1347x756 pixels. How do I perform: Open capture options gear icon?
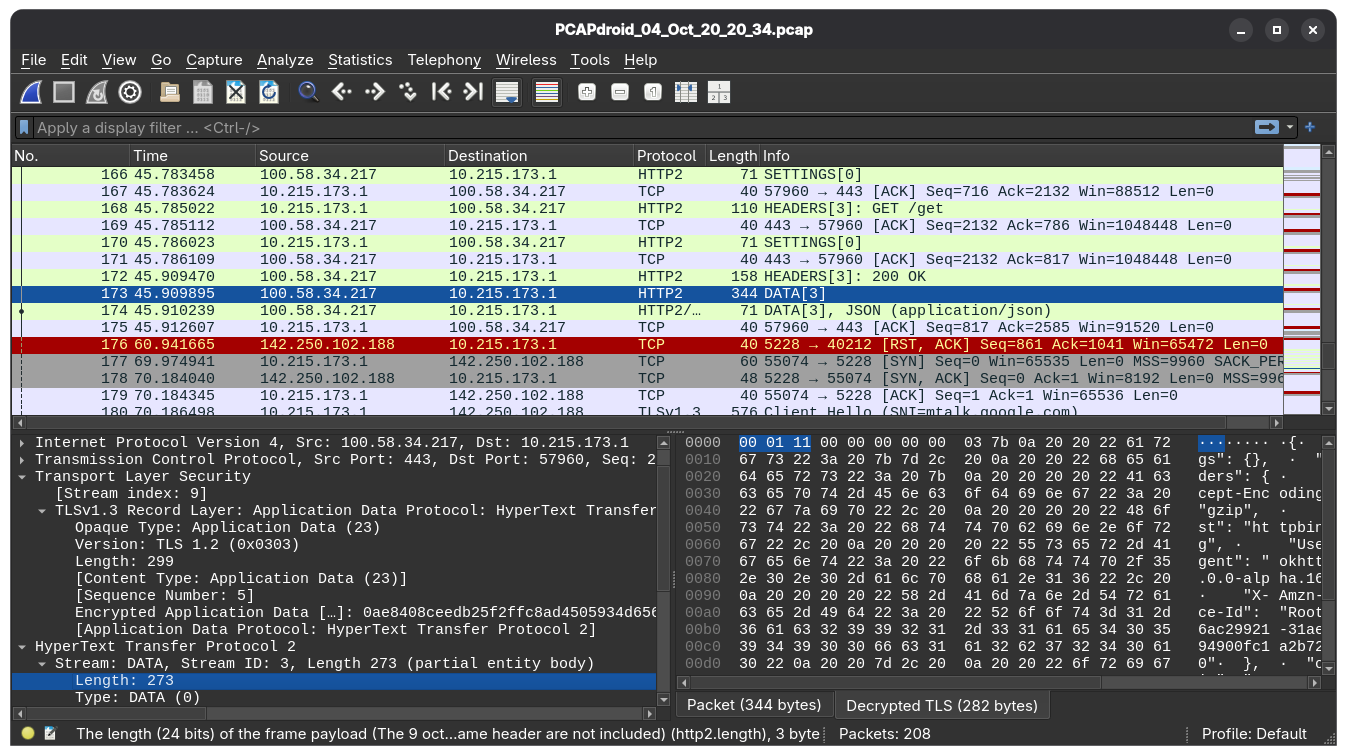tap(130, 92)
